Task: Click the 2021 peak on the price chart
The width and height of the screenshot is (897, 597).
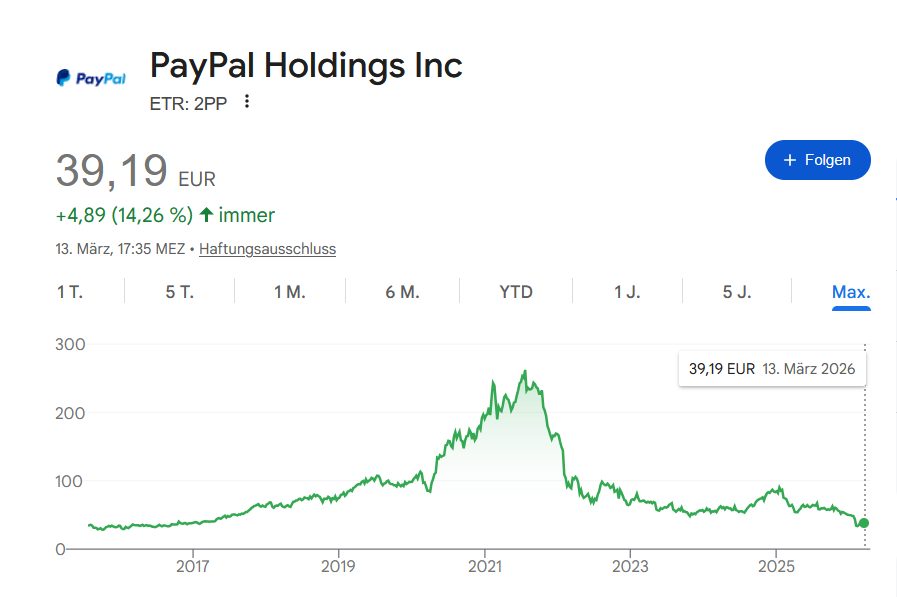Action: tap(524, 371)
